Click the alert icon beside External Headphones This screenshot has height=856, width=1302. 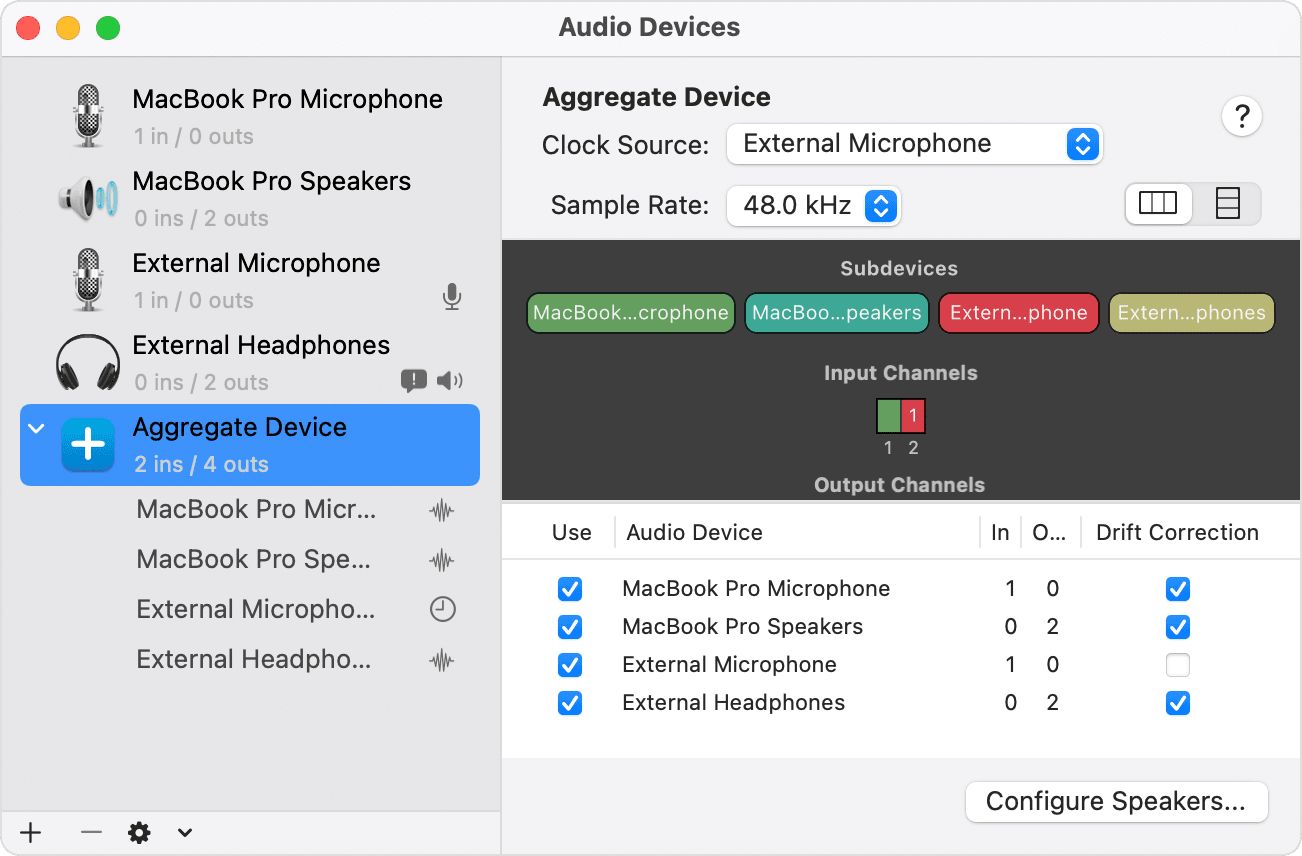413,380
